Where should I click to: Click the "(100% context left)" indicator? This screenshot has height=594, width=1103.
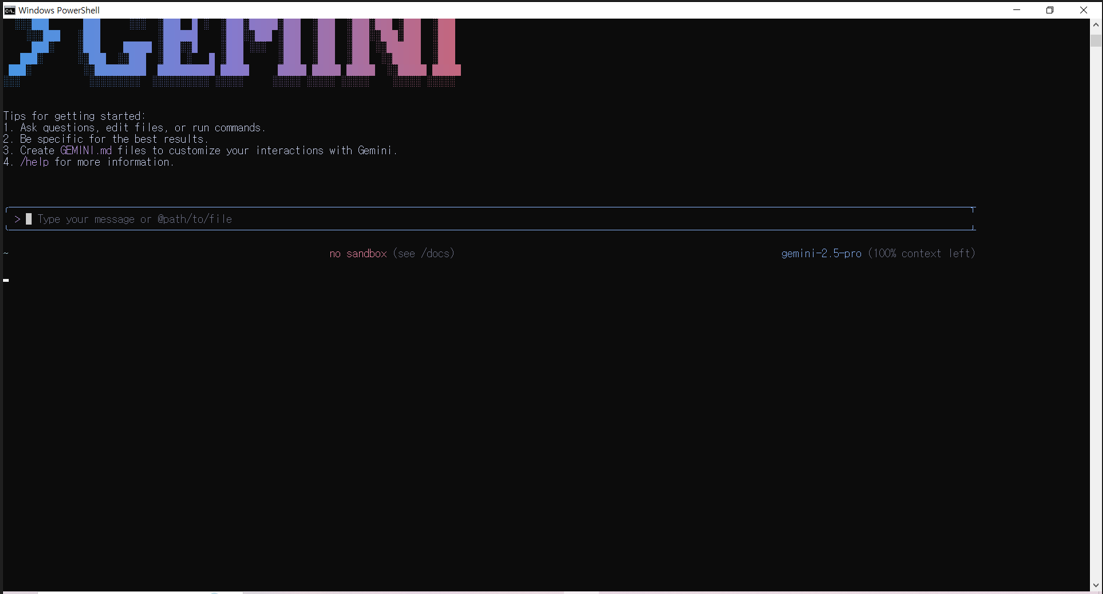click(x=922, y=253)
